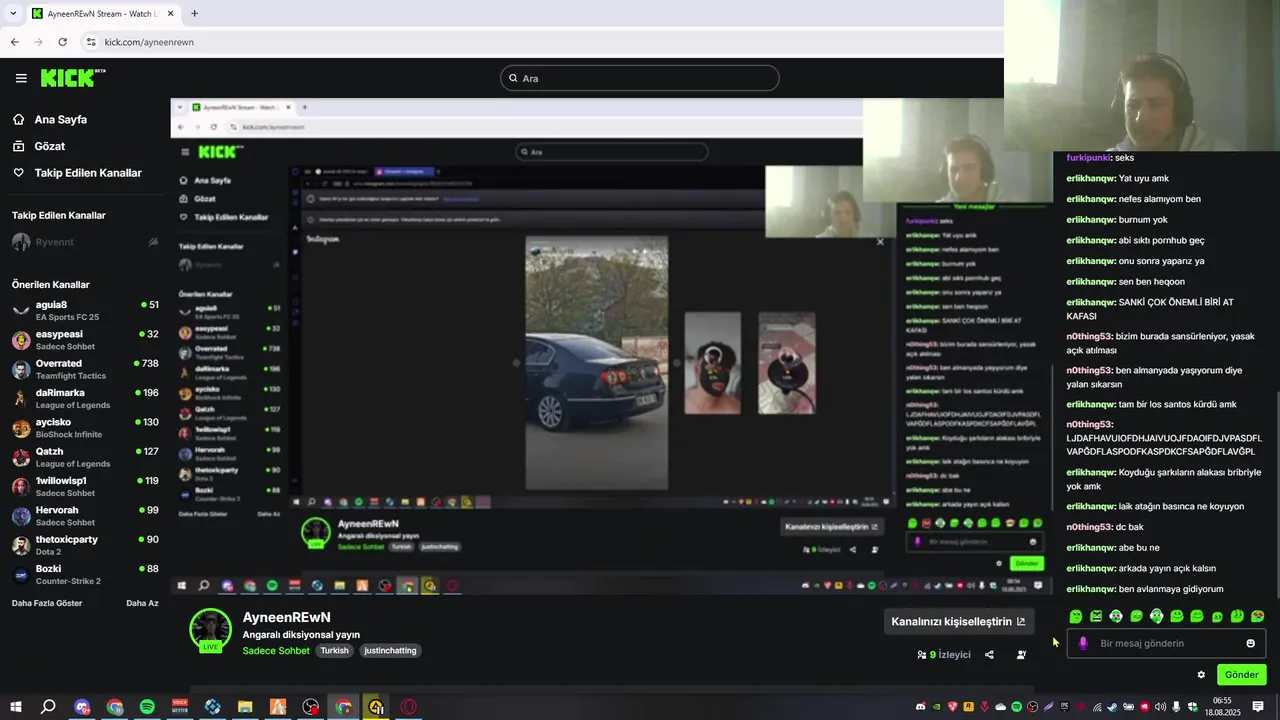Click the Turkish language tag
Viewport: 1280px width, 720px height.
pyautogui.click(x=334, y=651)
